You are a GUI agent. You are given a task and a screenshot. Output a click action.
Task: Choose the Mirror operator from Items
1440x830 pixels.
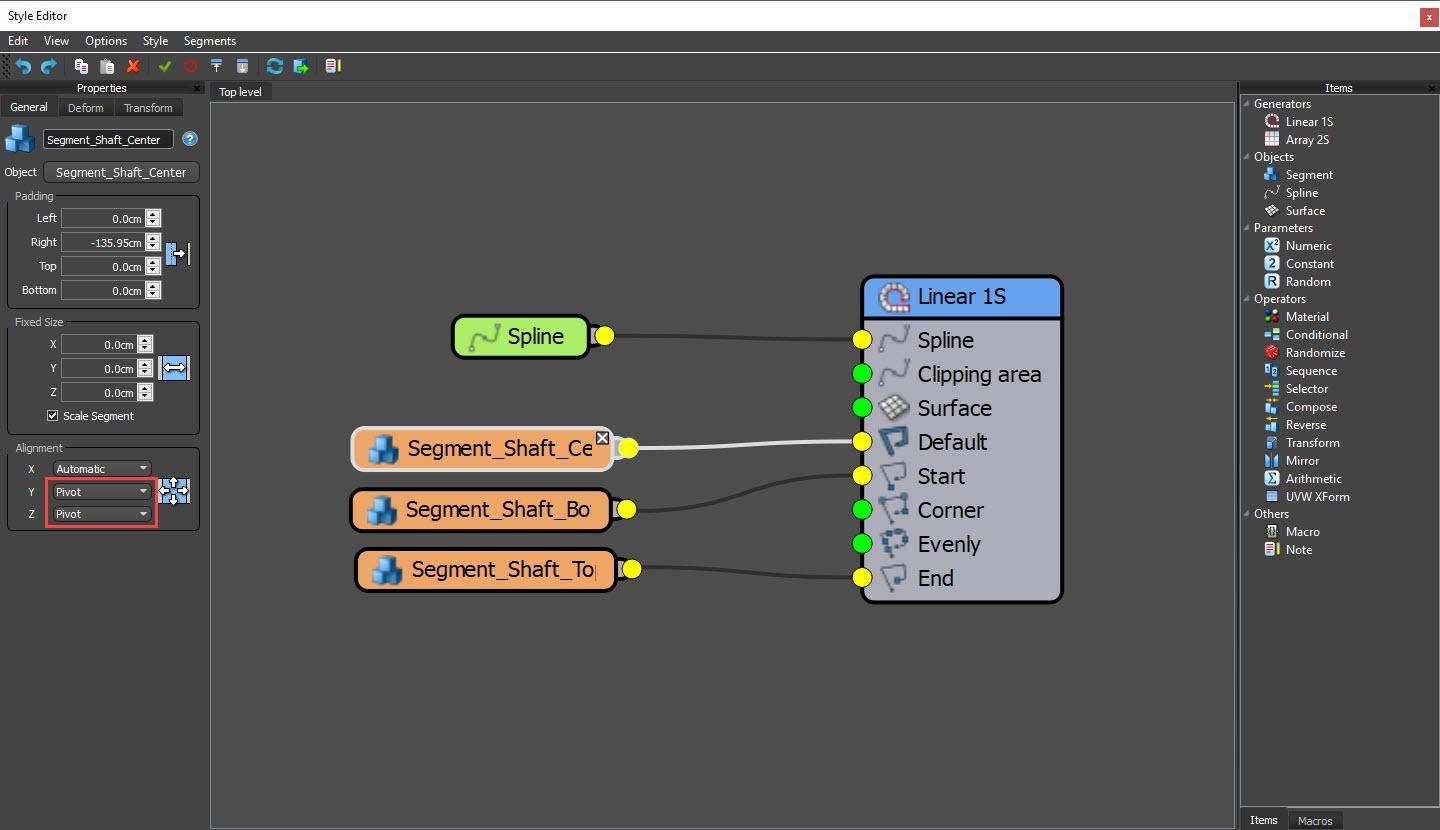pos(1302,460)
